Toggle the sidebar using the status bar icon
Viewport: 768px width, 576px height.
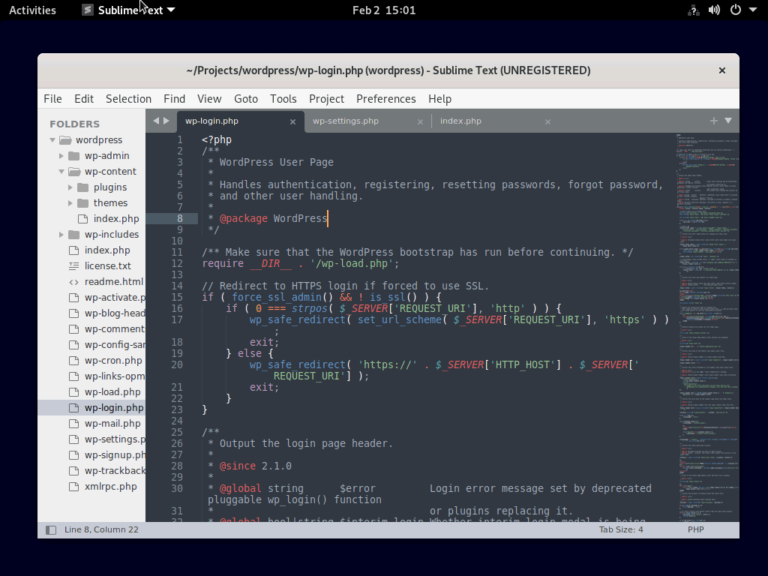[x=51, y=529]
